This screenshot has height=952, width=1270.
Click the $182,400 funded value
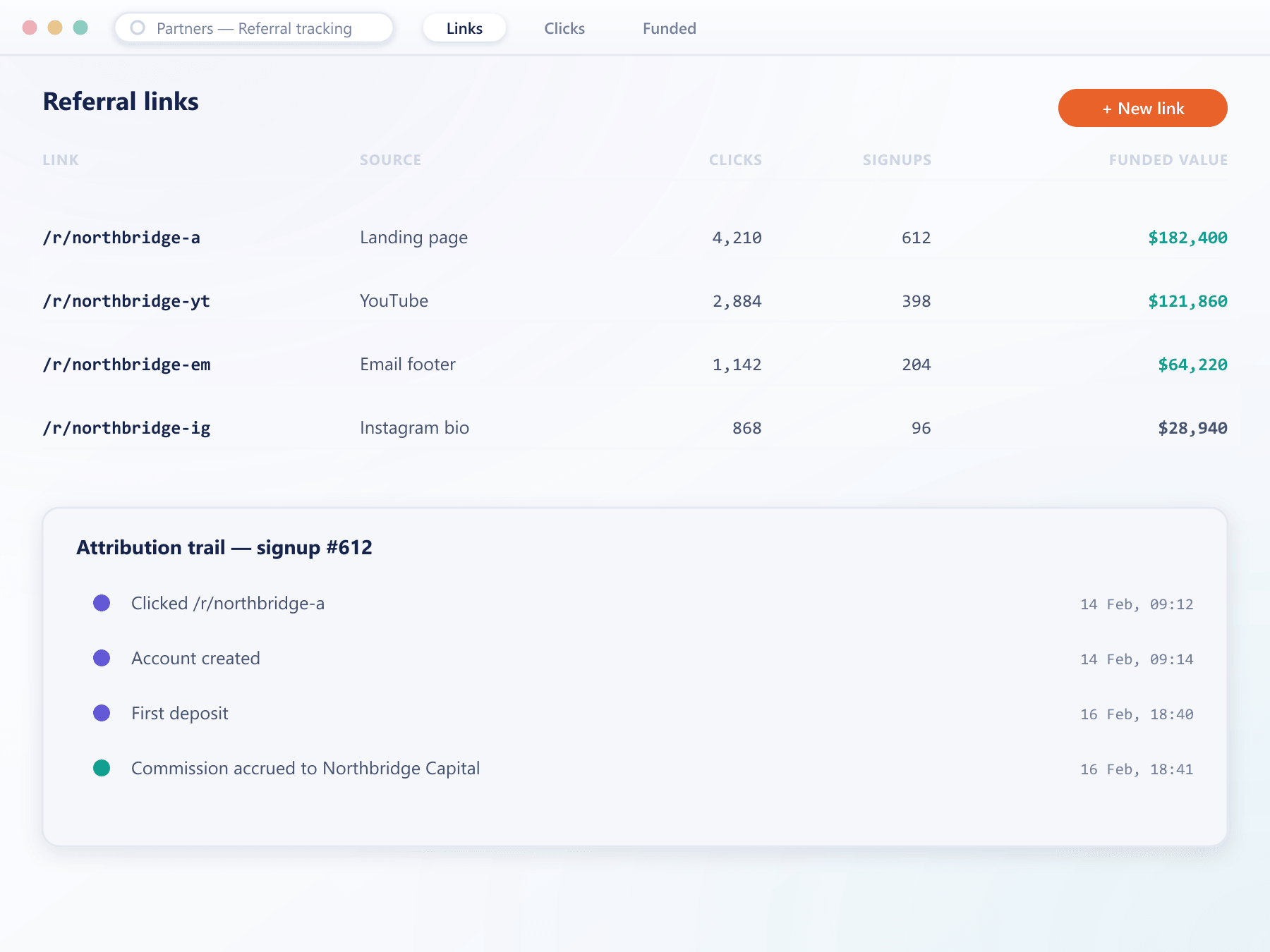1187,238
